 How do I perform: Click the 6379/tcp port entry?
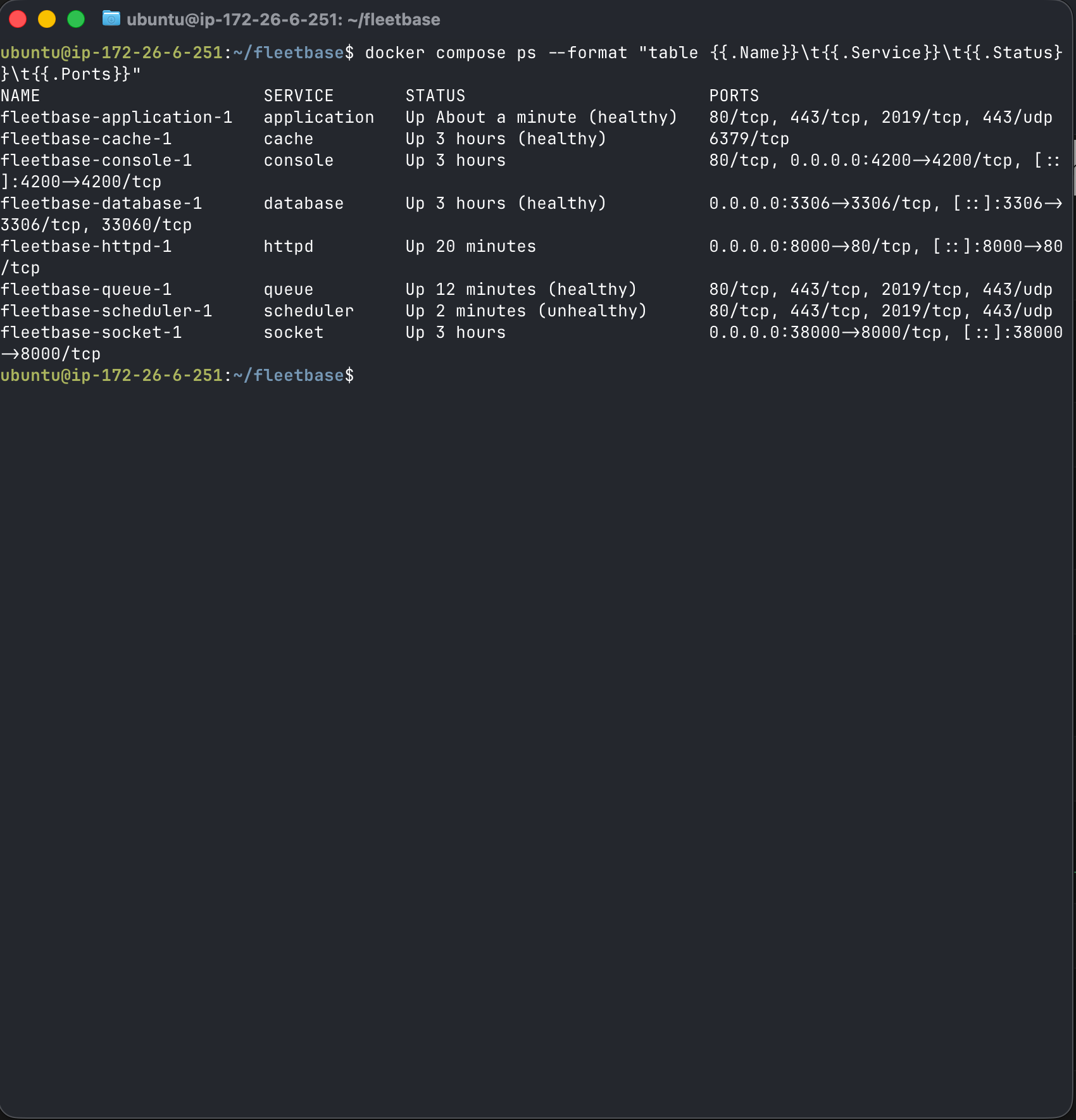[x=749, y=139]
